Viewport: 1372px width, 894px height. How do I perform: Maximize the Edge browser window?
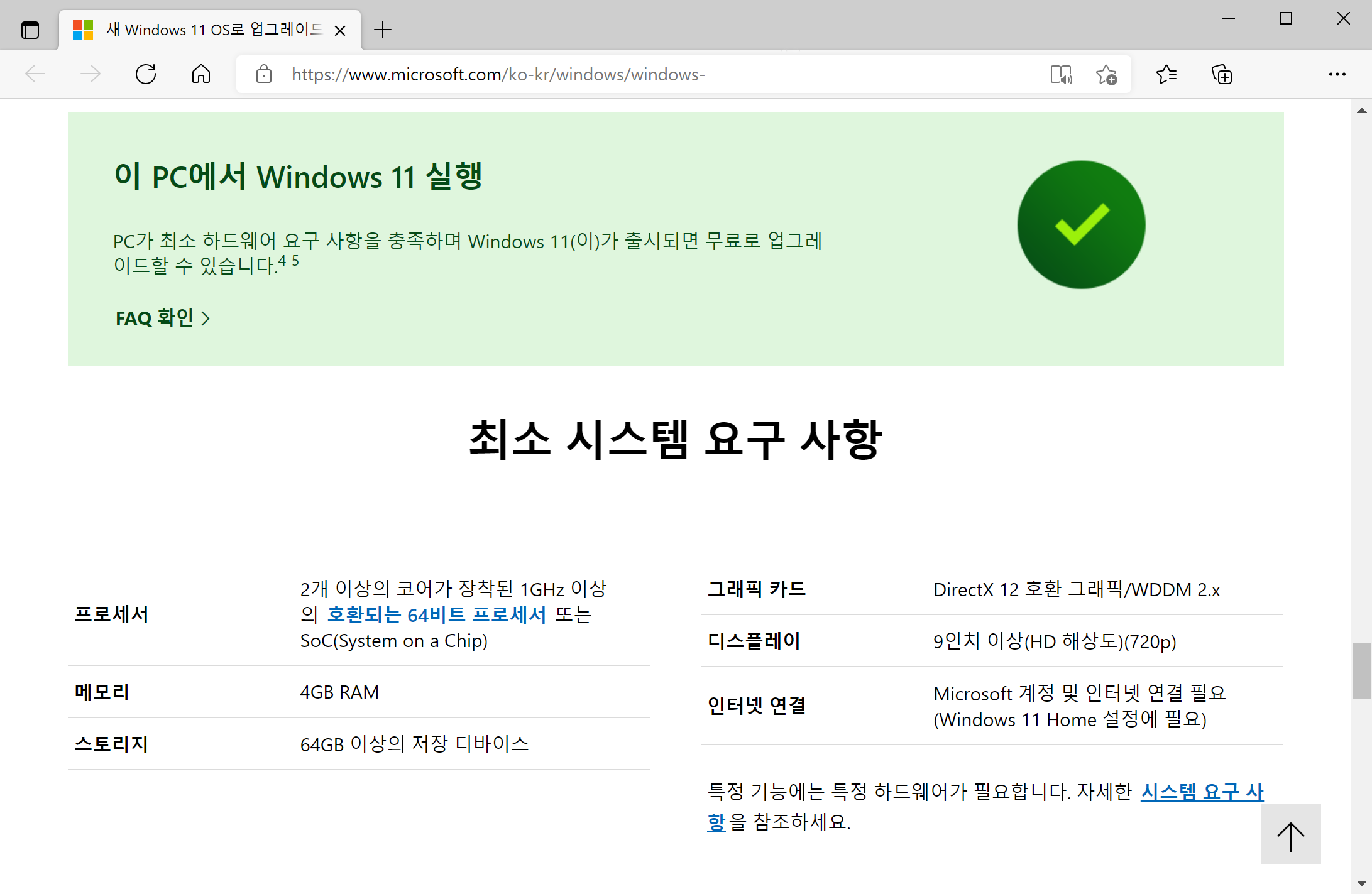click(x=1286, y=19)
